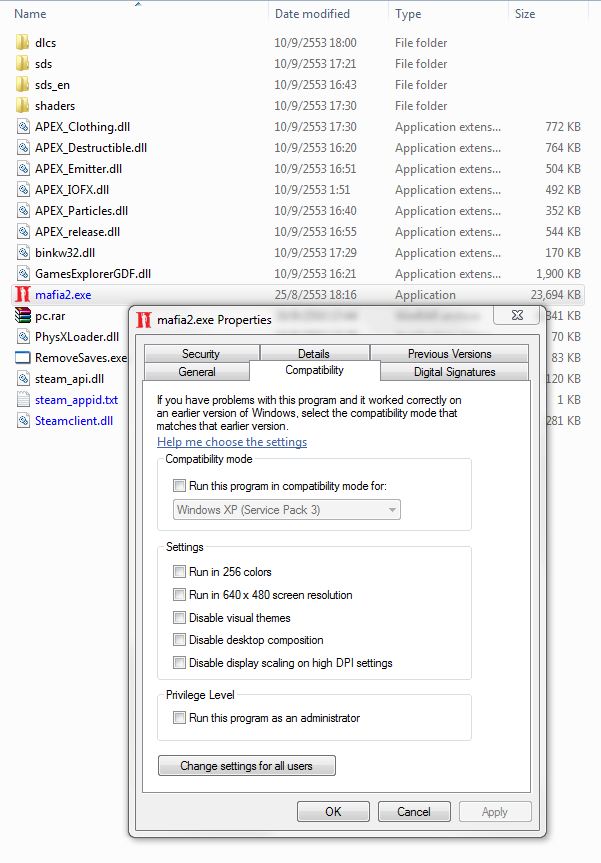
Task: Select the sds folder icon
Action: pos(23,63)
